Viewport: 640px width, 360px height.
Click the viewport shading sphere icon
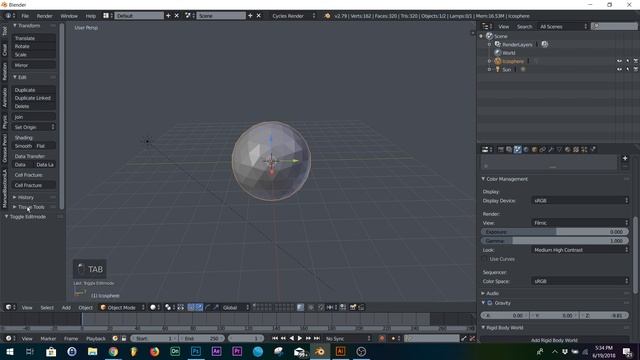[153, 307]
